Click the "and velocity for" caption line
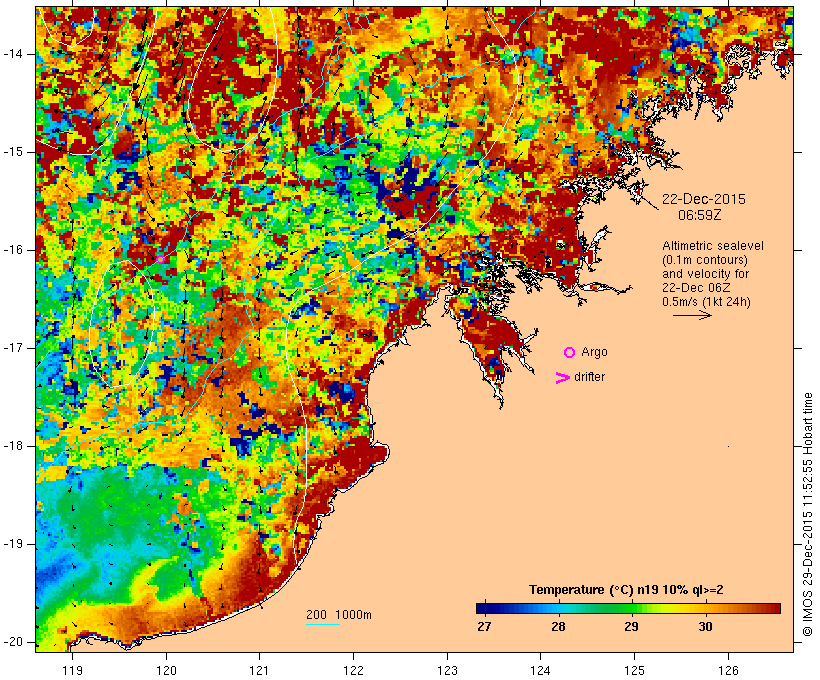Screen dimensions: 820x680 click(705, 274)
